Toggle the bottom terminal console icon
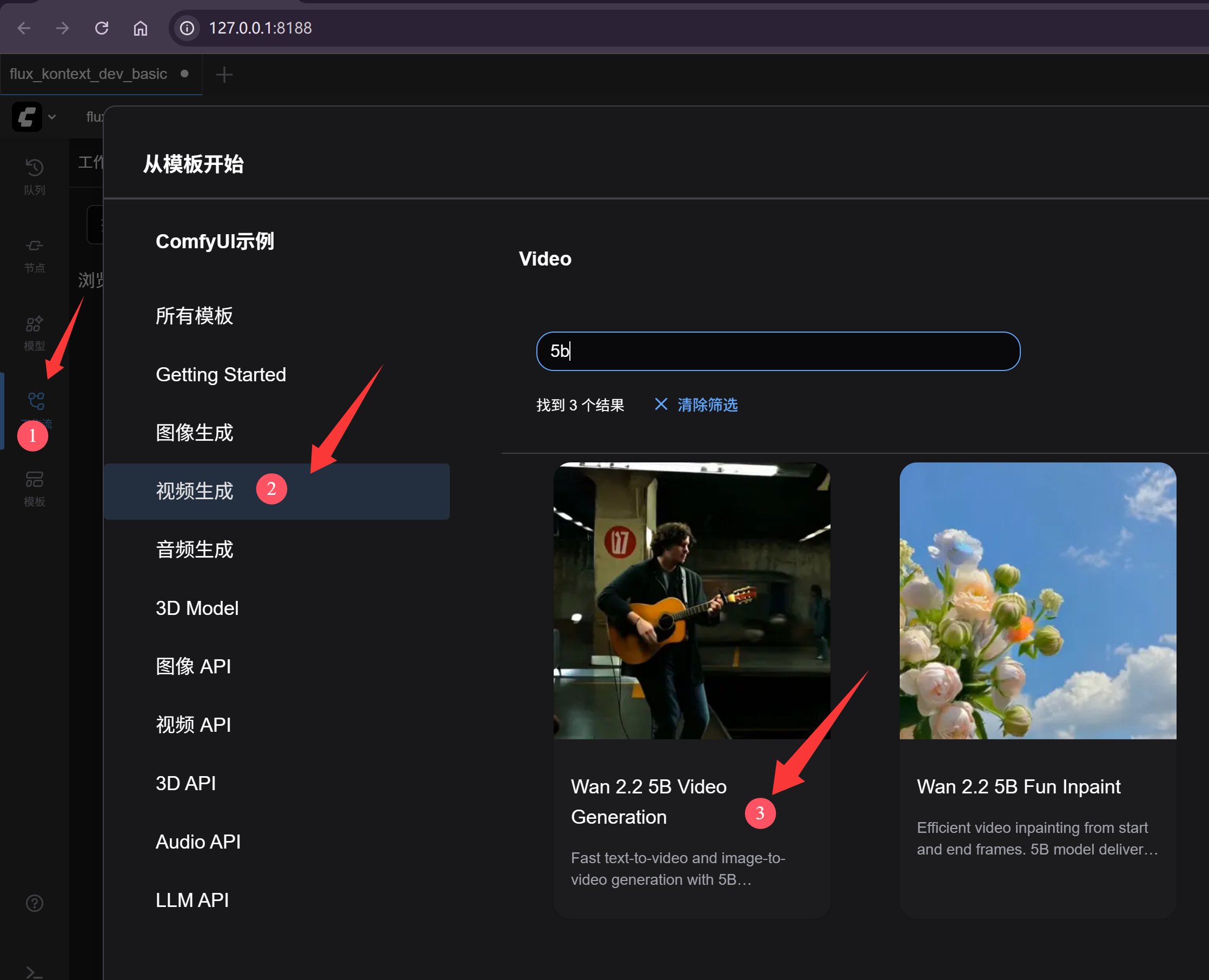This screenshot has height=980, width=1209. pyautogui.click(x=35, y=972)
